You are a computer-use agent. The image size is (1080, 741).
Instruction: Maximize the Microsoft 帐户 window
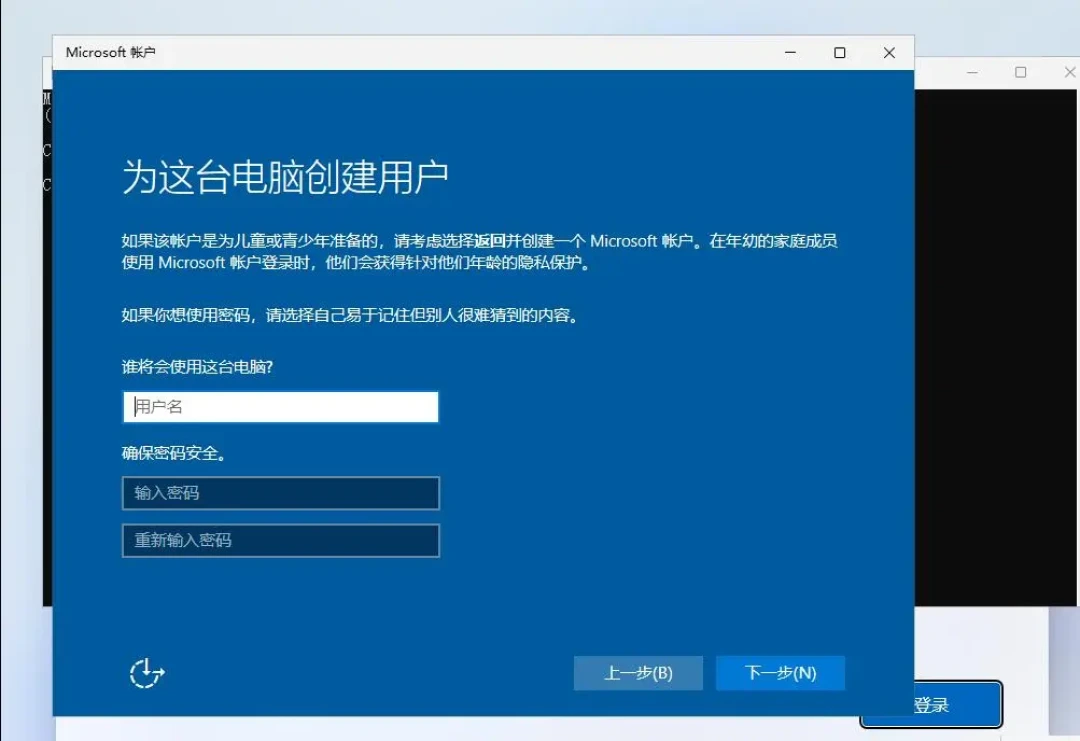[x=840, y=52]
